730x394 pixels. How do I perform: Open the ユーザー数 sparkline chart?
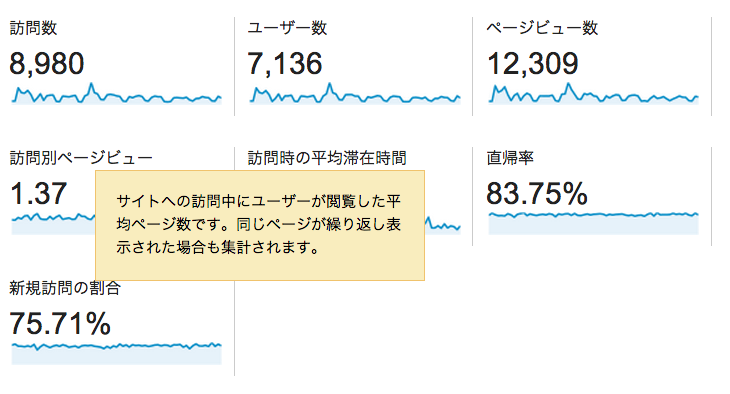[x=355, y=93]
